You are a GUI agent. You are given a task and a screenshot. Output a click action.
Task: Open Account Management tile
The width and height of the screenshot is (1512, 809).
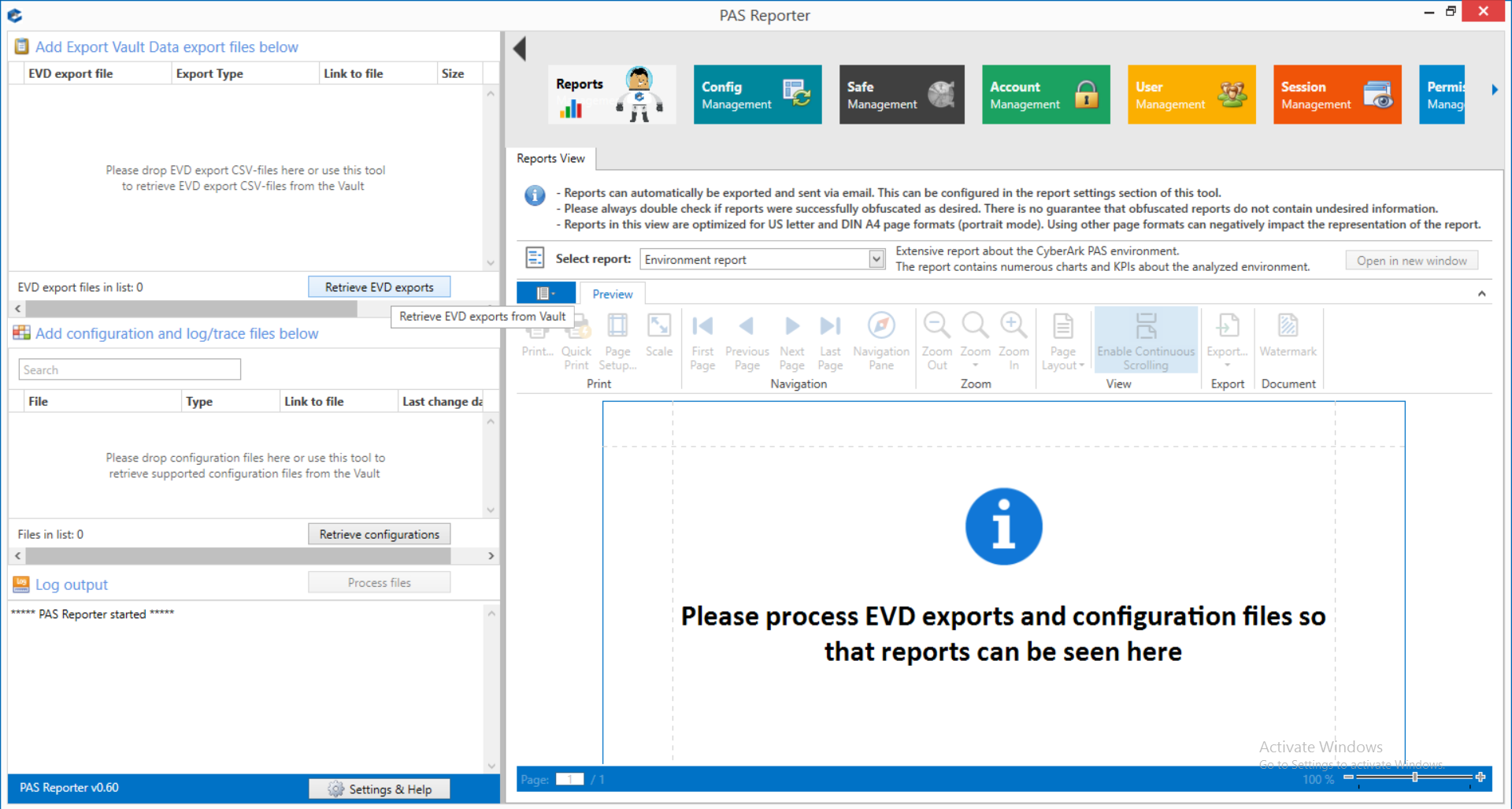click(1046, 95)
